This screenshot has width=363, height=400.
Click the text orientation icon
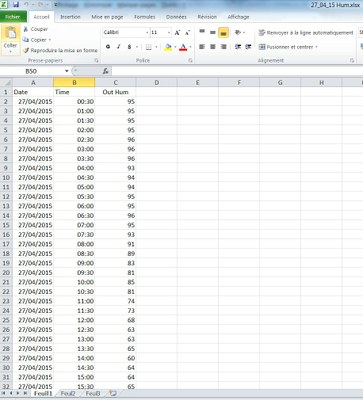238,32
